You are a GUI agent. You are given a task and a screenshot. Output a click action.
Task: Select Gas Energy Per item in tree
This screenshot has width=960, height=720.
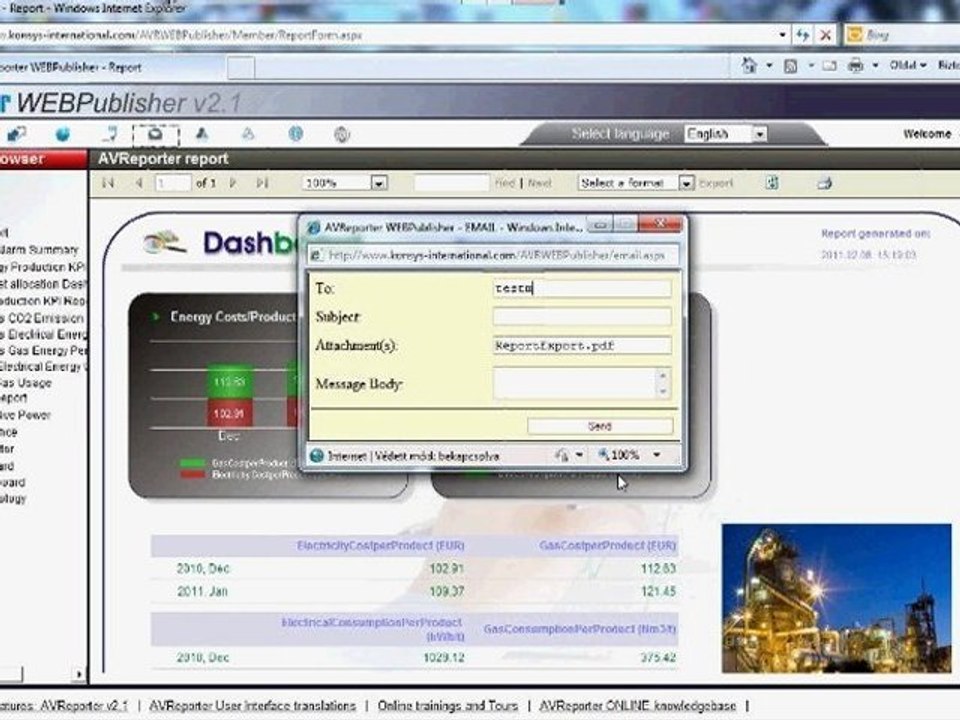click(x=43, y=350)
